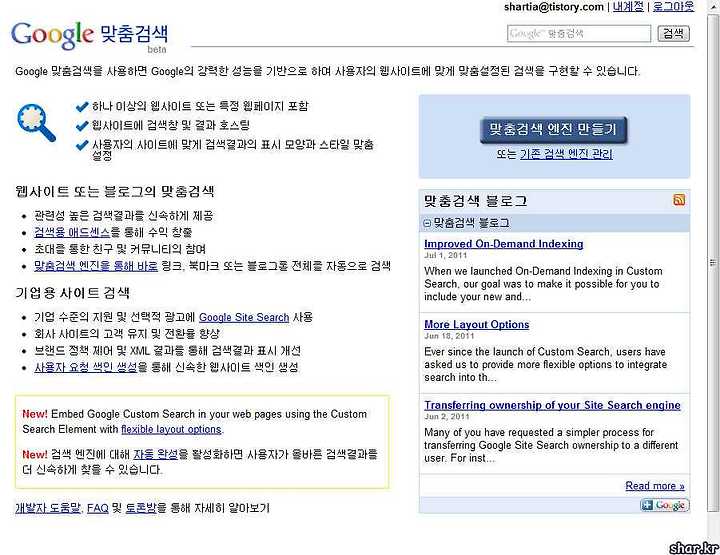
Task: Collapse the 맞춤검색 블로그 section
Action: (x=427, y=224)
